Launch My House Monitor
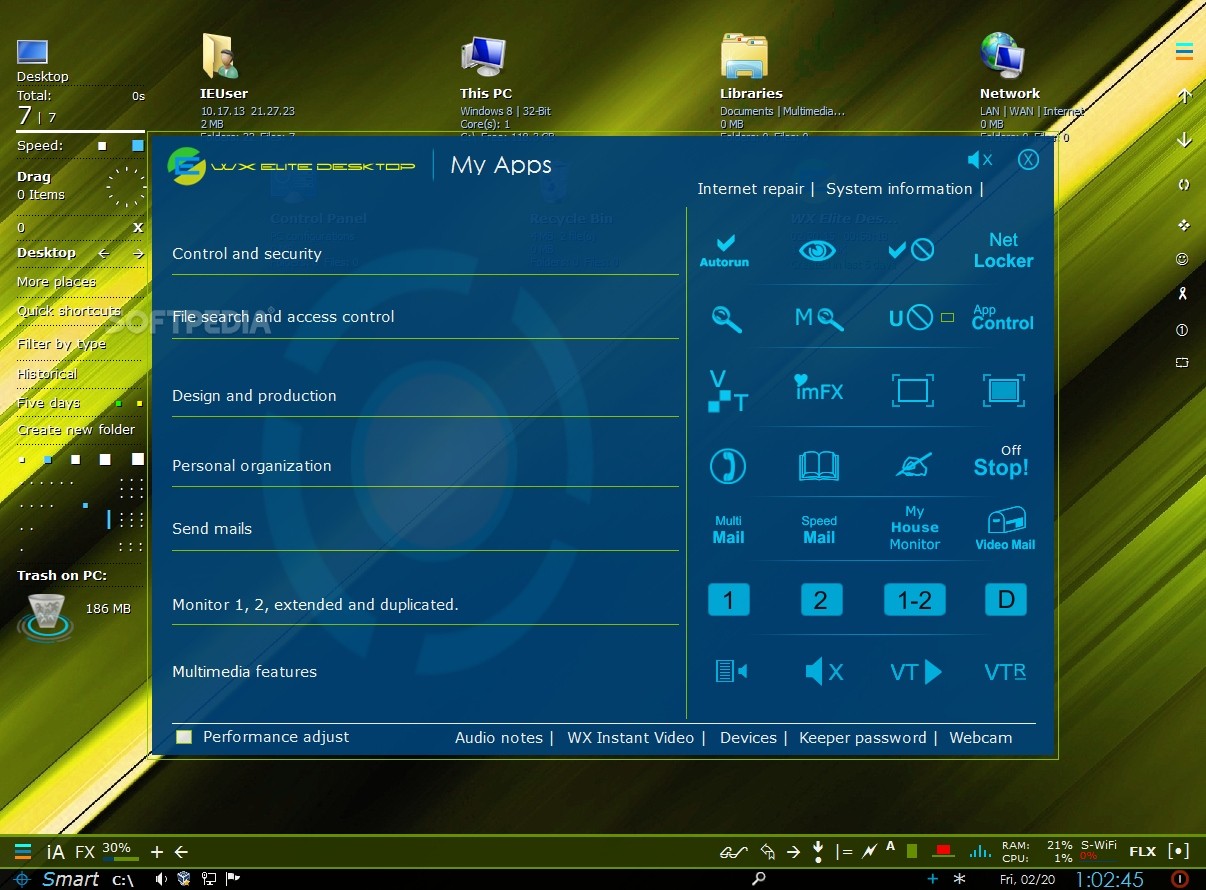Image resolution: width=1206 pixels, height=890 pixels. point(915,527)
